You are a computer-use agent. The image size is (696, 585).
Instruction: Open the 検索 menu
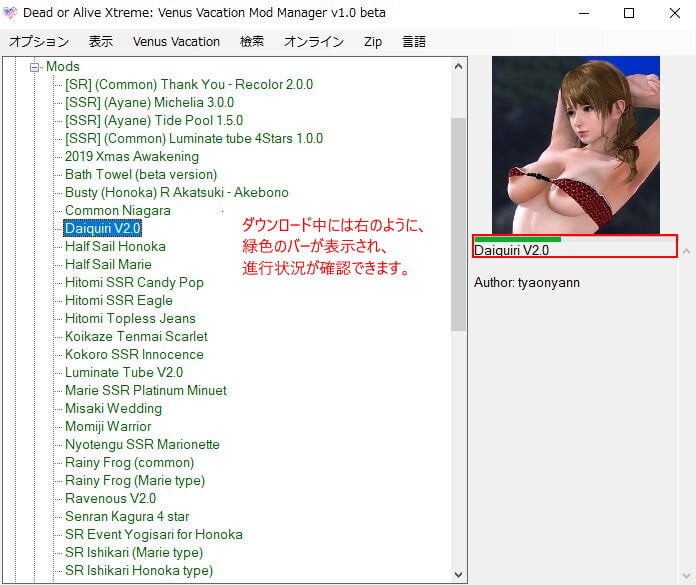pyautogui.click(x=252, y=42)
